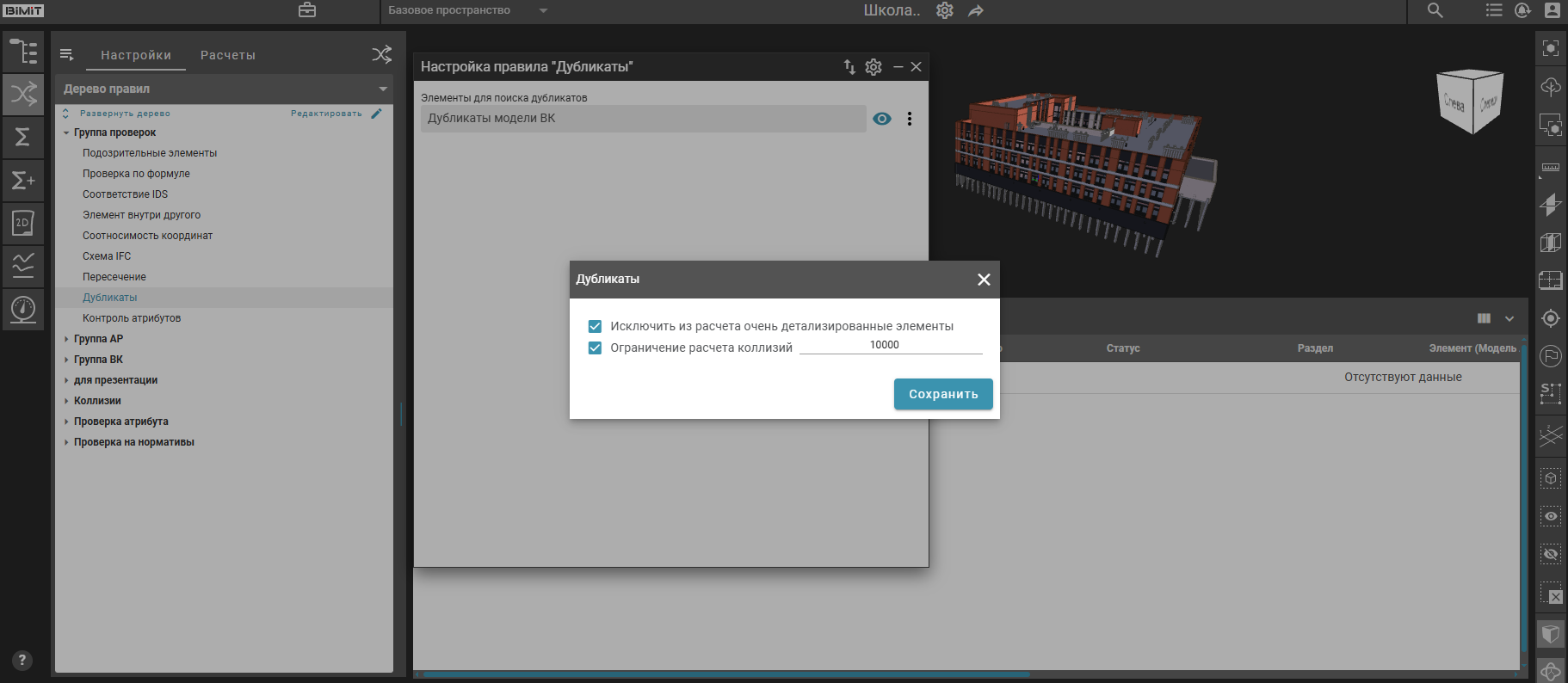1568x683 pixels.
Task: Open the model tree icon in left sidebar
Action: pos(23,52)
